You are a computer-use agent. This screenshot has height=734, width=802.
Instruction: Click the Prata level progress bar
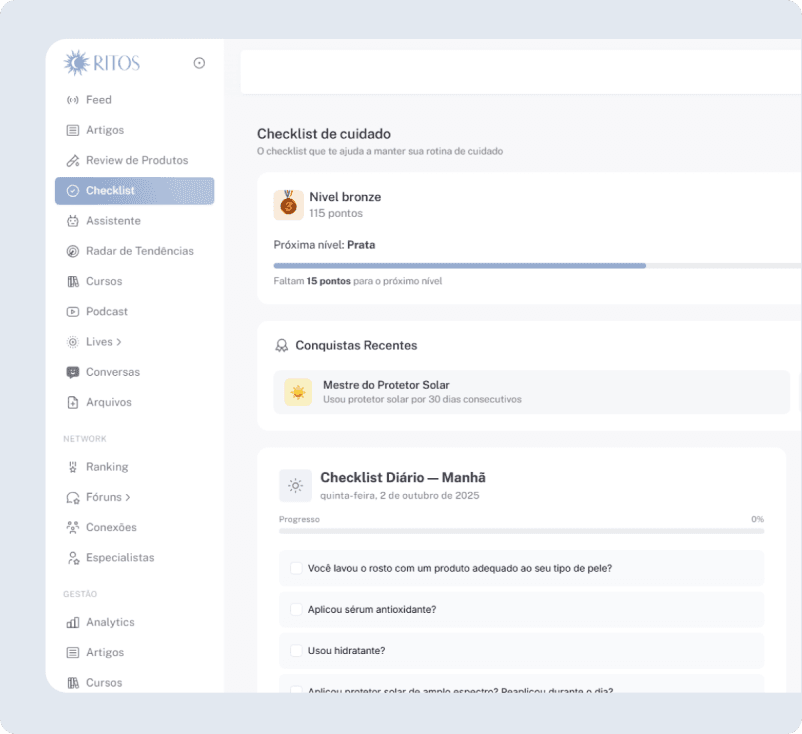click(x=538, y=266)
